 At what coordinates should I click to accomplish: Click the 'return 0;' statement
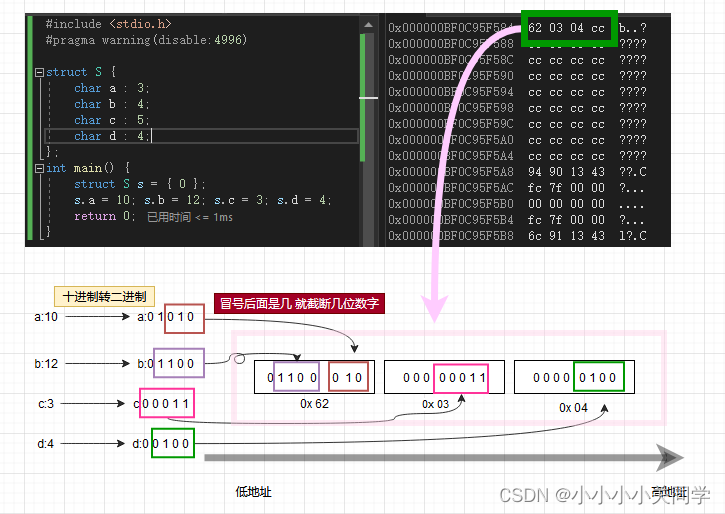pos(104,216)
